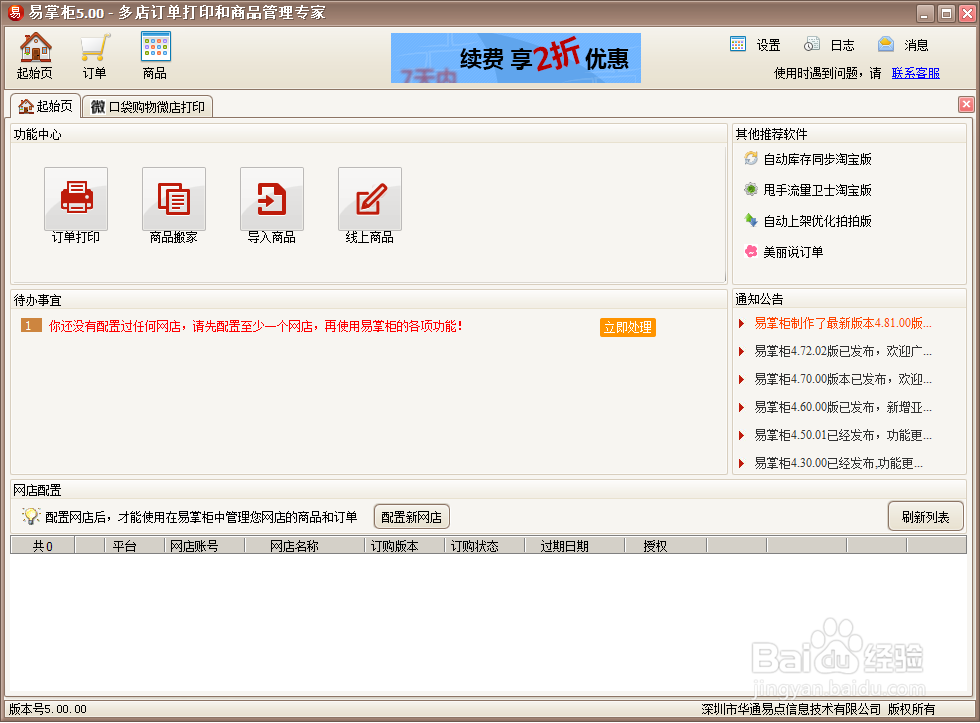Open the 订单 shopping cart icon

[95, 56]
